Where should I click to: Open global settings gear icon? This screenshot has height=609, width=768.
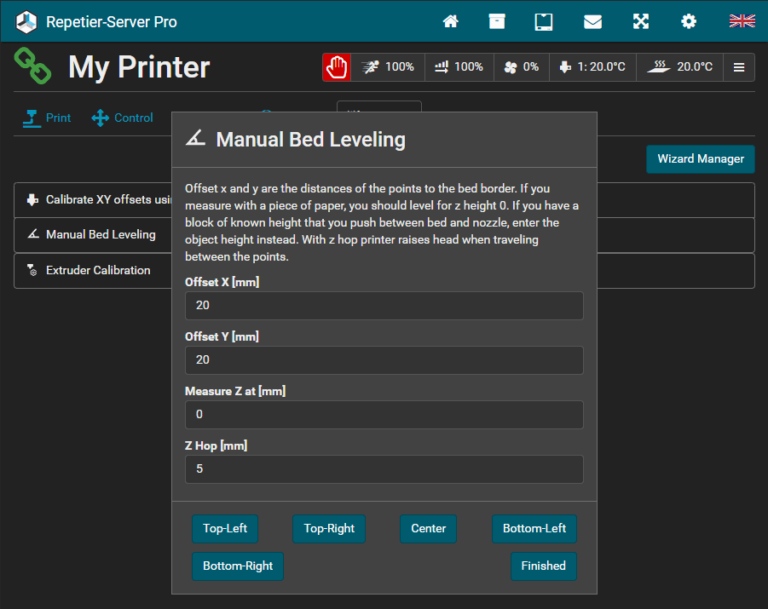[x=689, y=21]
